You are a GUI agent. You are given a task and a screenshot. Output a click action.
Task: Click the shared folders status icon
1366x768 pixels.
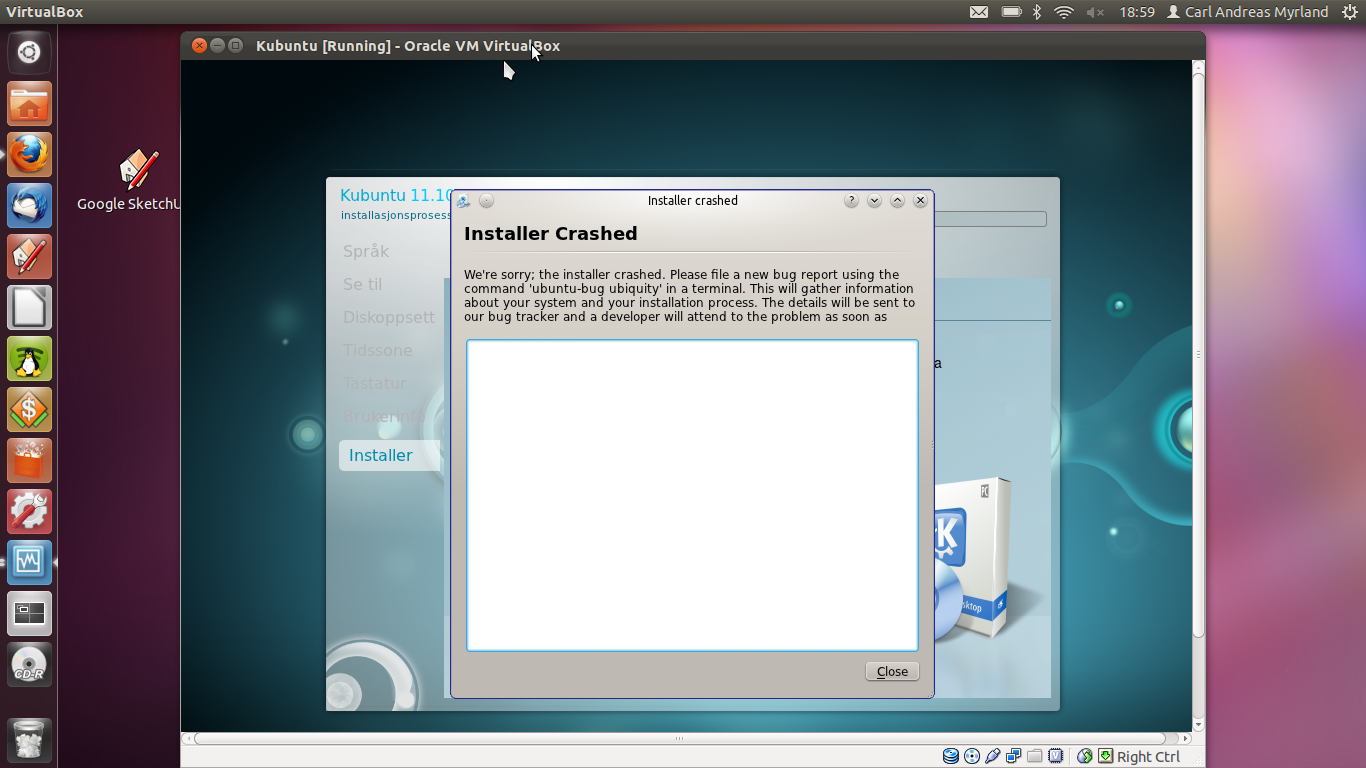1034,756
